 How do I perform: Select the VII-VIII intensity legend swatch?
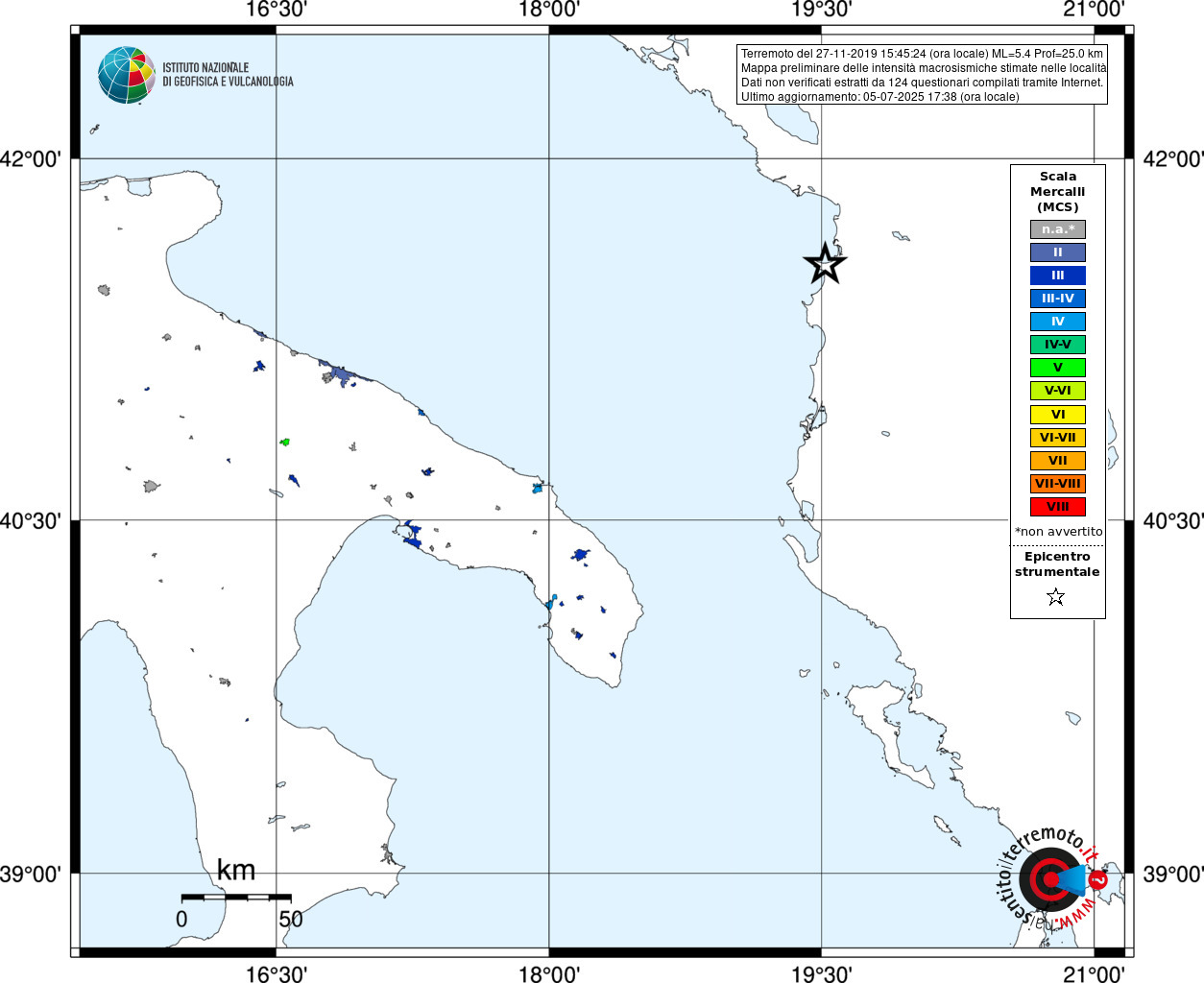click(x=1058, y=484)
